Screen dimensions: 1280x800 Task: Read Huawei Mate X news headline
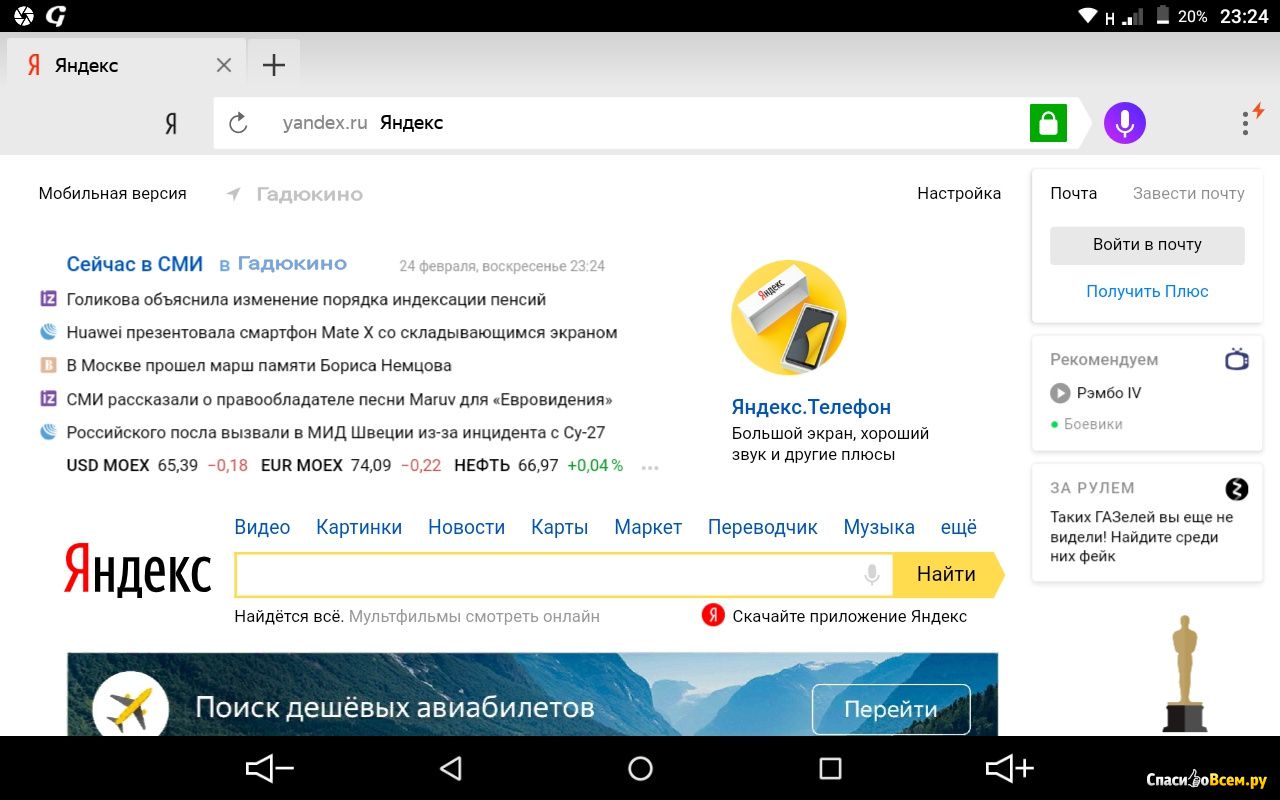pos(342,332)
